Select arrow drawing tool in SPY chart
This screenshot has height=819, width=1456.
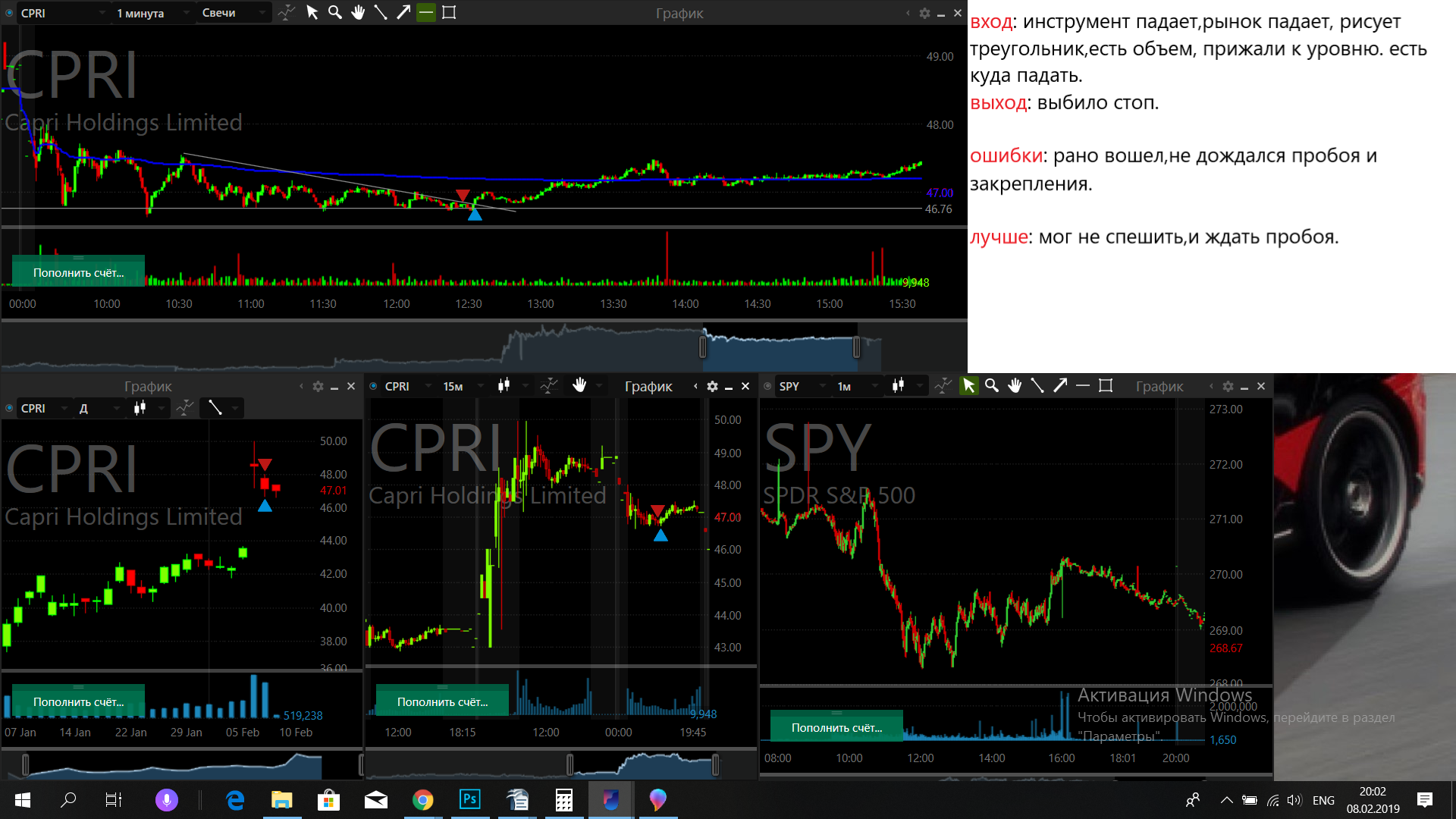(x=1060, y=386)
